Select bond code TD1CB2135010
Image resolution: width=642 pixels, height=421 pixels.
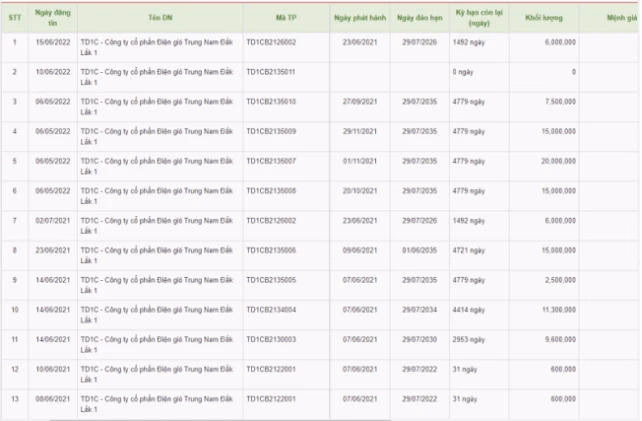pyautogui.click(x=271, y=101)
